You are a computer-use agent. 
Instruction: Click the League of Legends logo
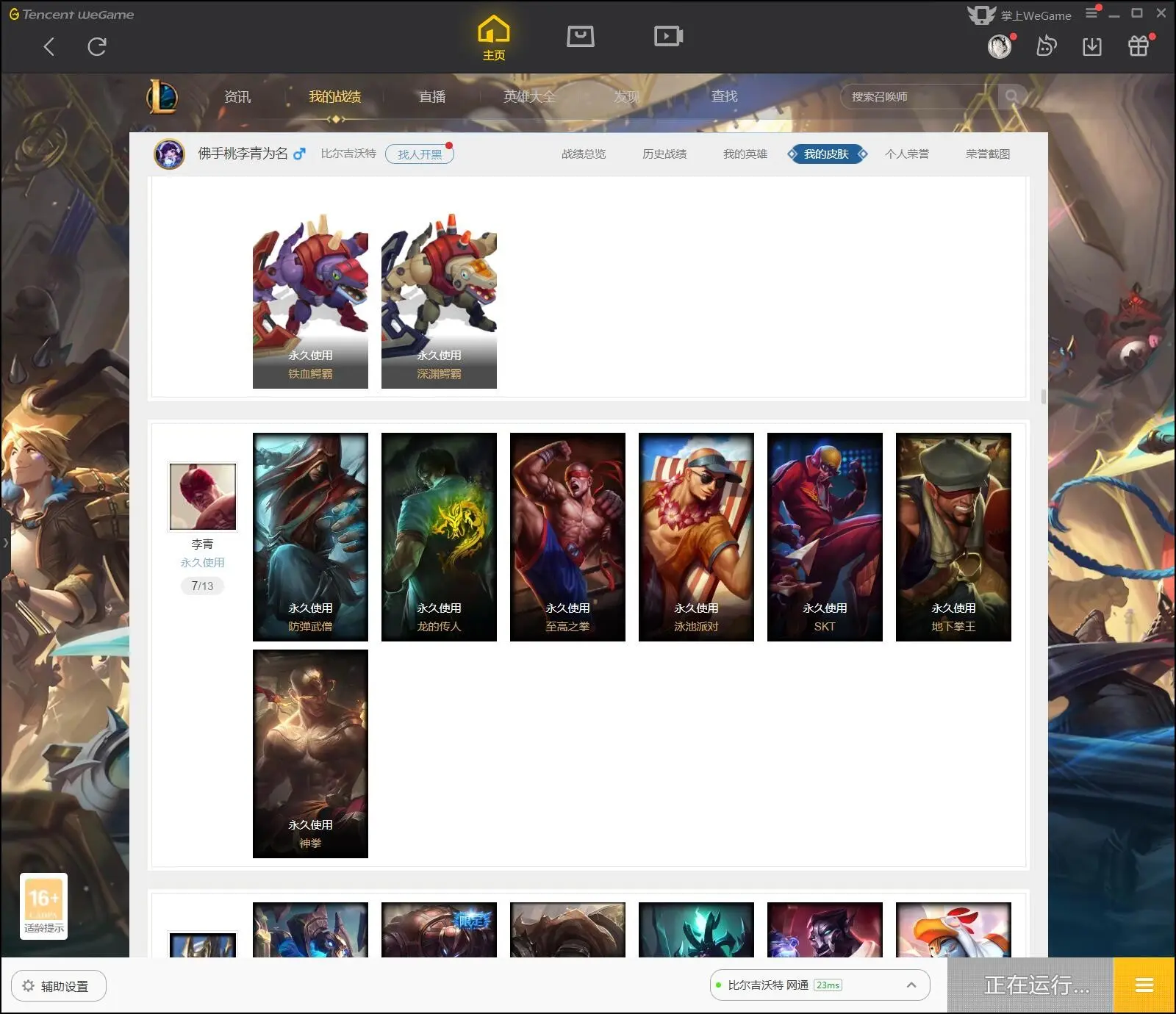[162, 96]
